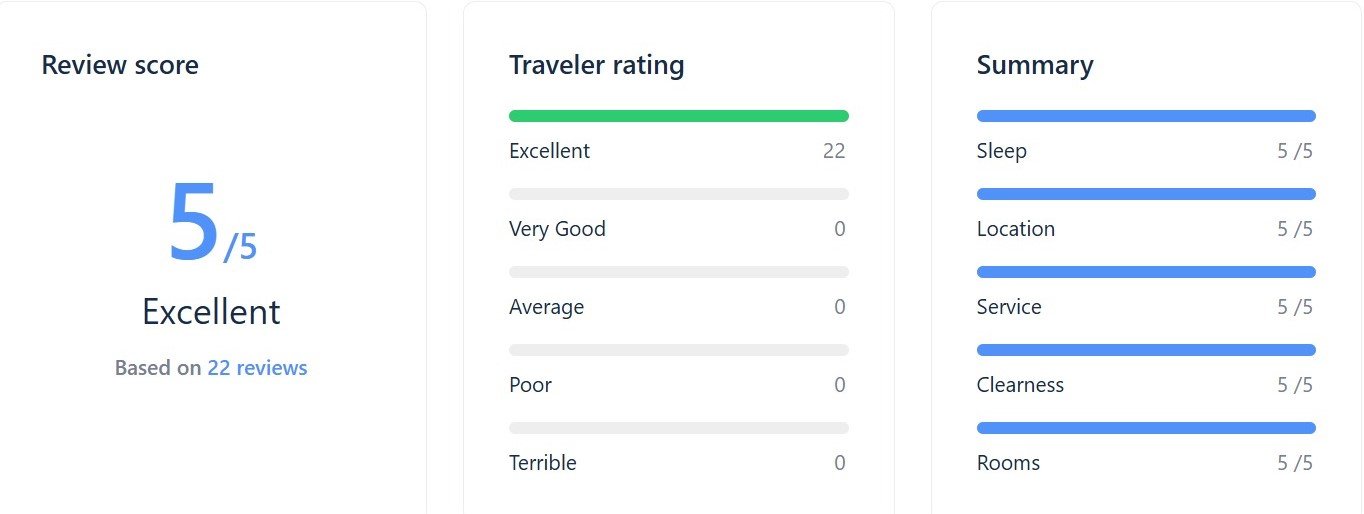Select the Poor rating bar
Screen dimensions: 1364x514
pos(678,350)
